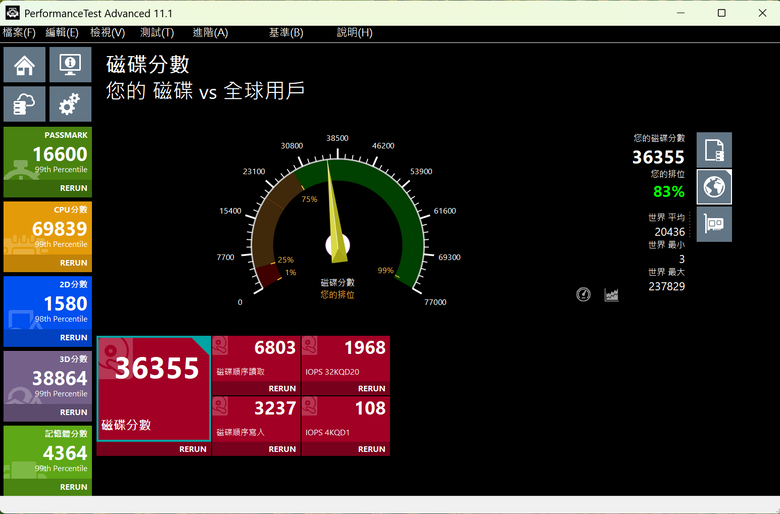Viewport: 780px width, 514px height.
Task: Select the IOPS 4KQD1 108 tile
Action: (346, 420)
